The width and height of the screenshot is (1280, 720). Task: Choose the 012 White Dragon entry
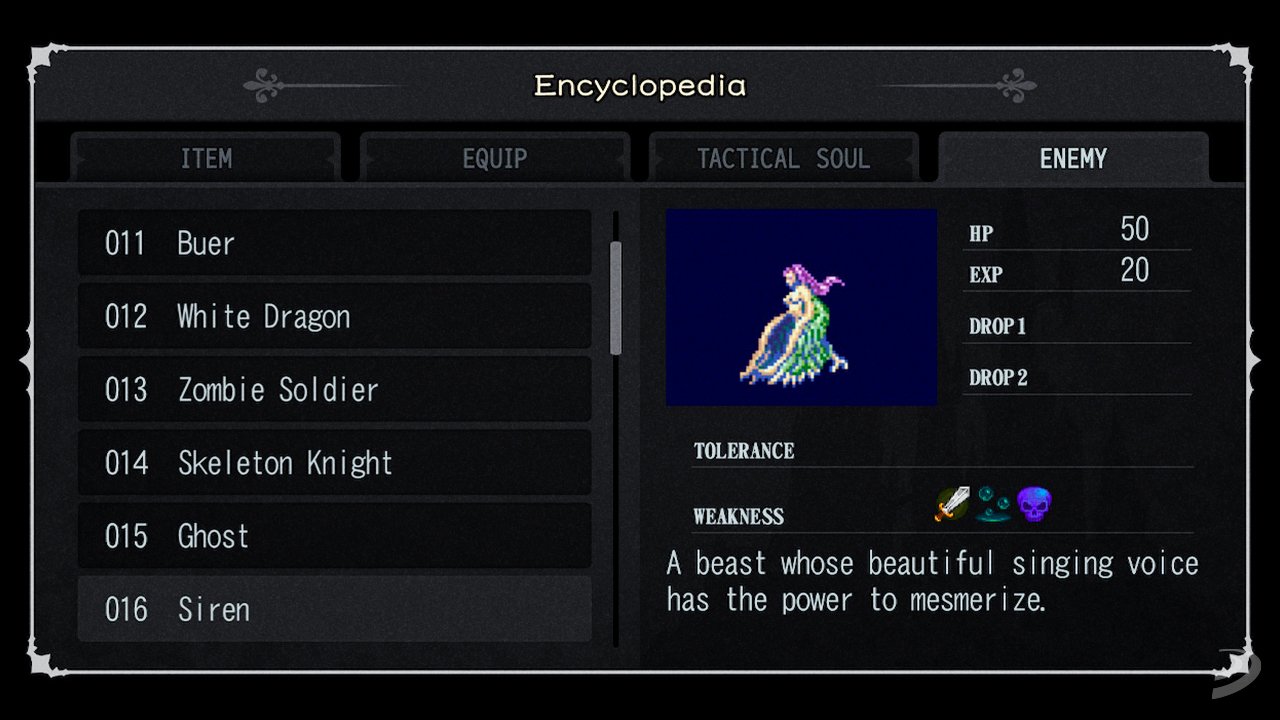(335, 316)
